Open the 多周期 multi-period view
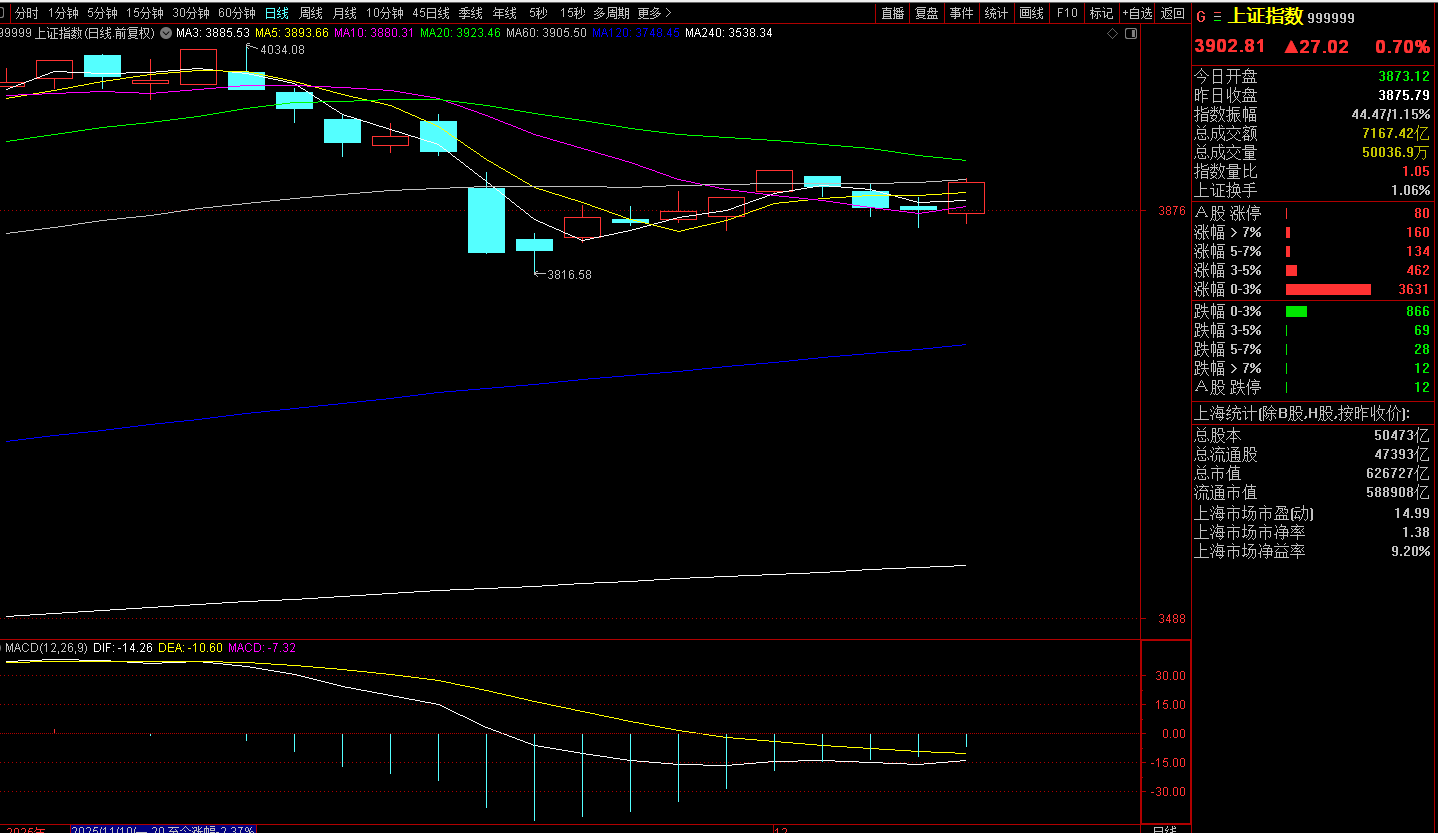The width and height of the screenshot is (1438, 833). click(611, 13)
